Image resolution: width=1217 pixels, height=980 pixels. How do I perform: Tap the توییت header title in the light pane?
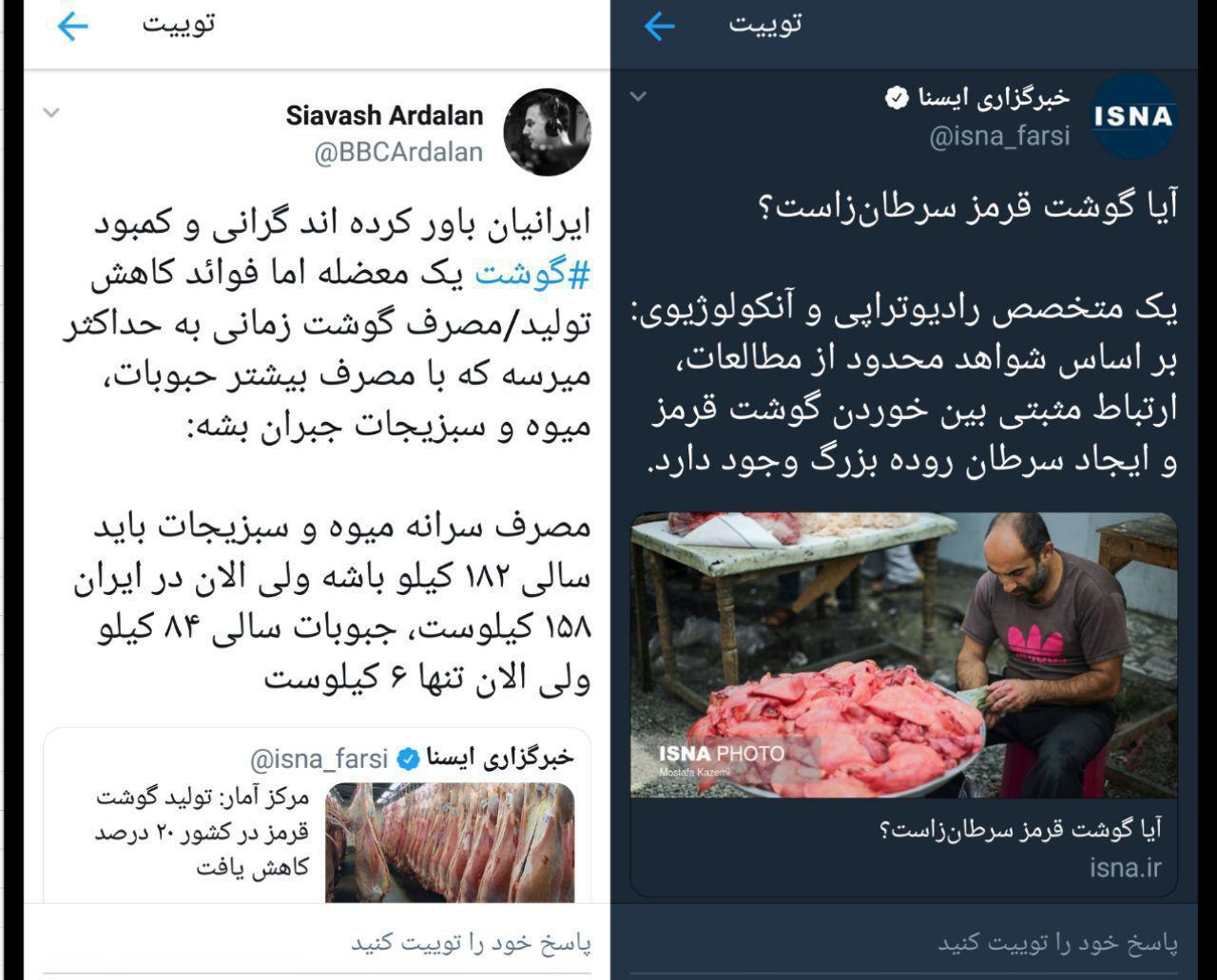[x=179, y=24]
